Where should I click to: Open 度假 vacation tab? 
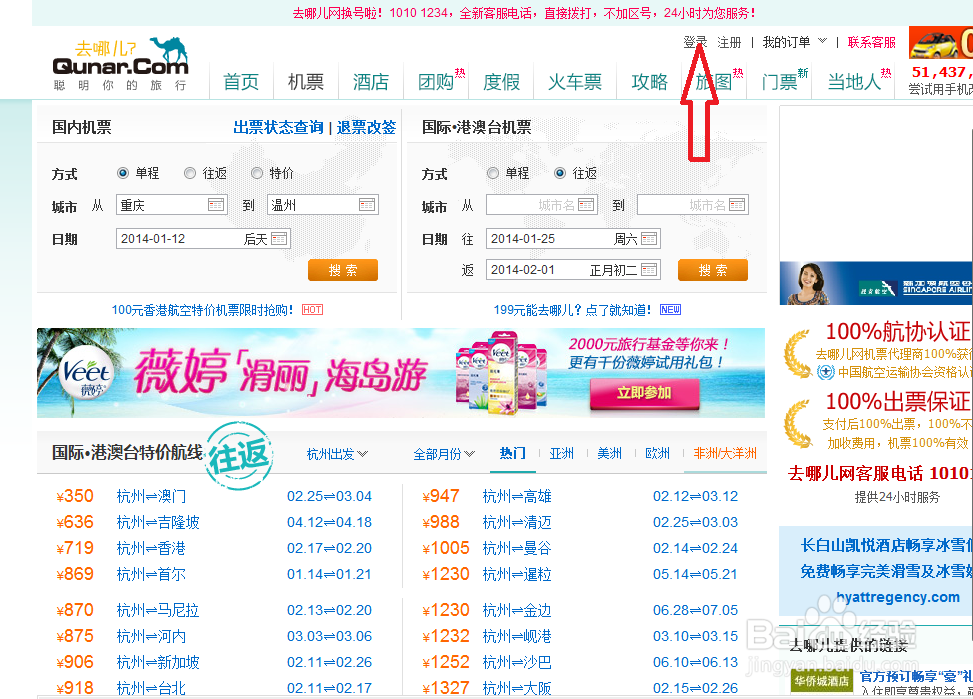501,81
